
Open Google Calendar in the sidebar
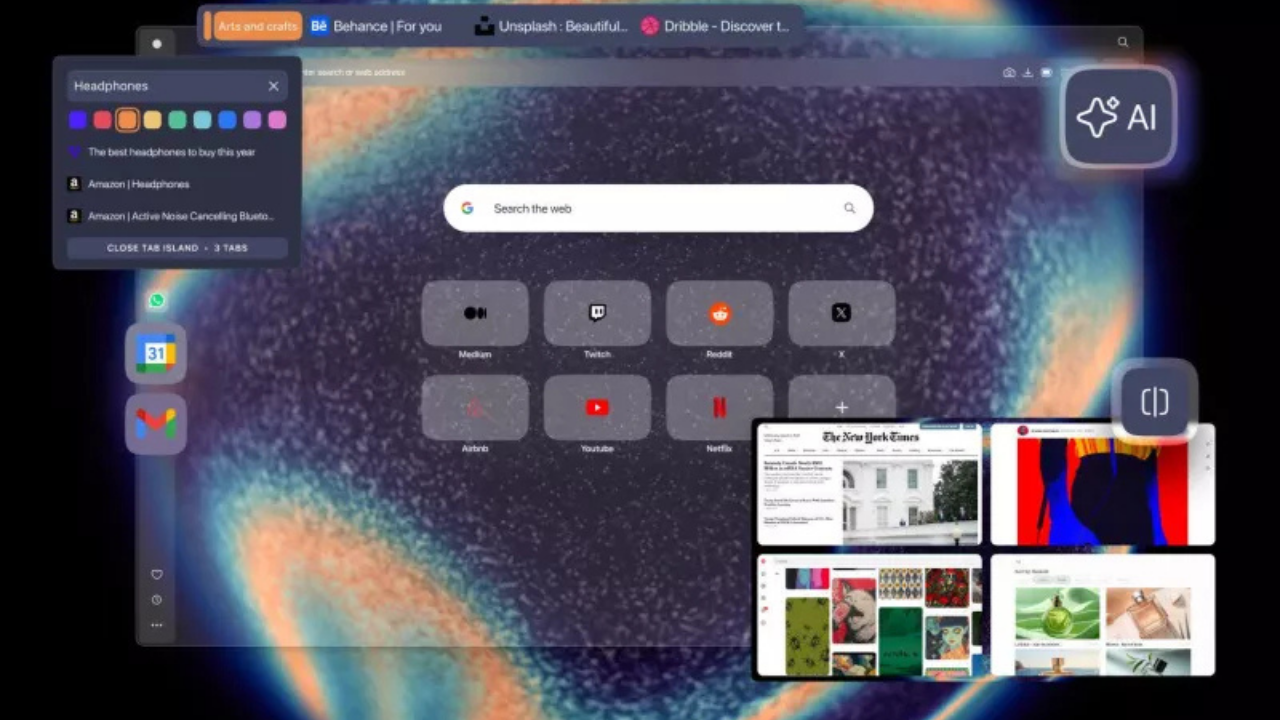tap(156, 354)
